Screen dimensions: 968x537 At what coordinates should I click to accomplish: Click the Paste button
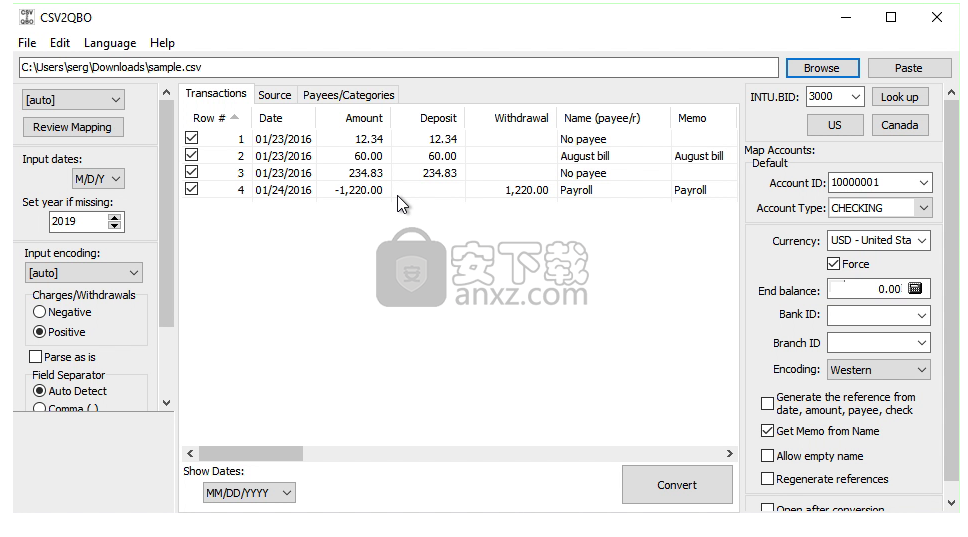tap(909, 68)
